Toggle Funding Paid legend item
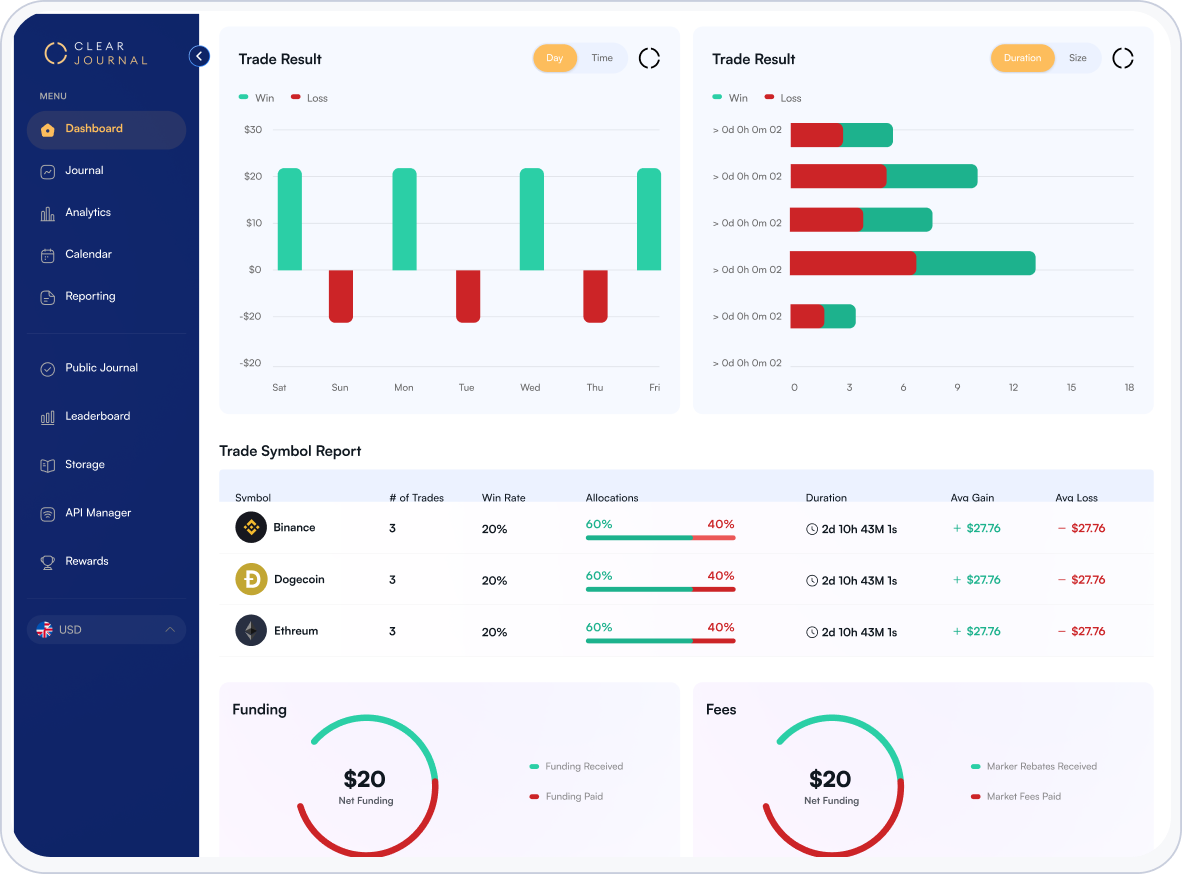 coord(566,796)
